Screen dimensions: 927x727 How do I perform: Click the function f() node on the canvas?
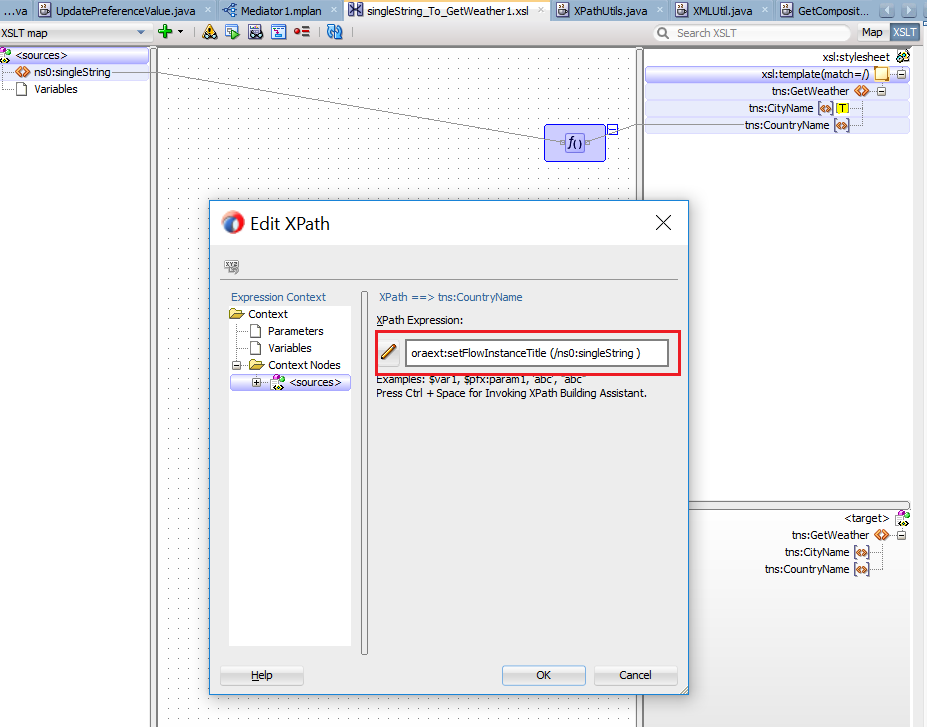coord(574,142)
